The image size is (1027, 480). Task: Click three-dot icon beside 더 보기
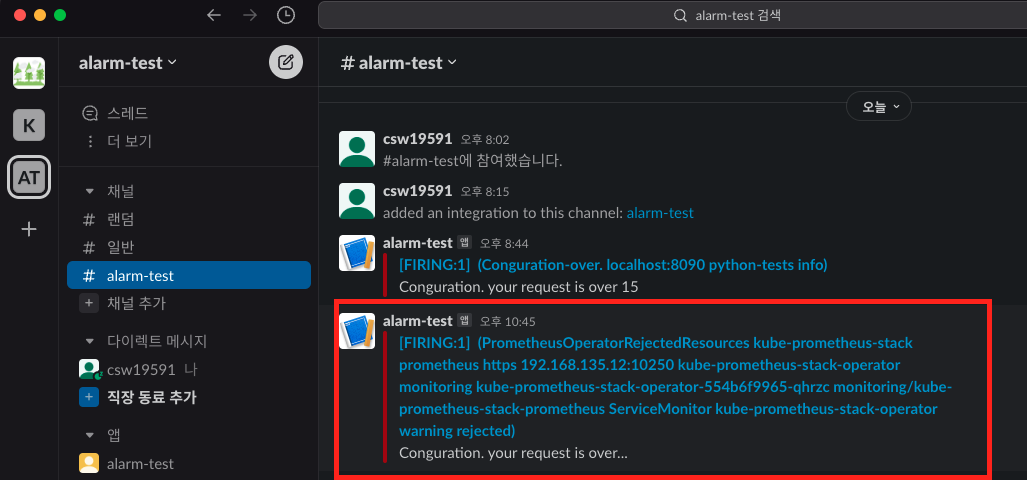pyautogui.click(x=90, y=141)
